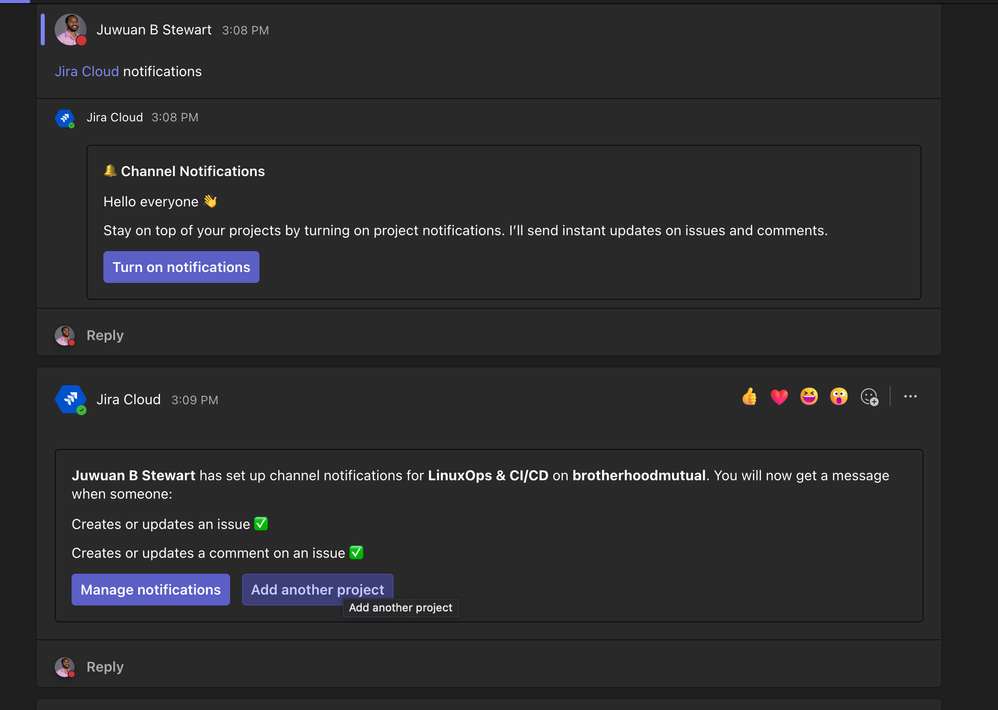Screen dimensions: 998x710
Task: Reply under the Channel Notifications thread
Action: point(105,335)
